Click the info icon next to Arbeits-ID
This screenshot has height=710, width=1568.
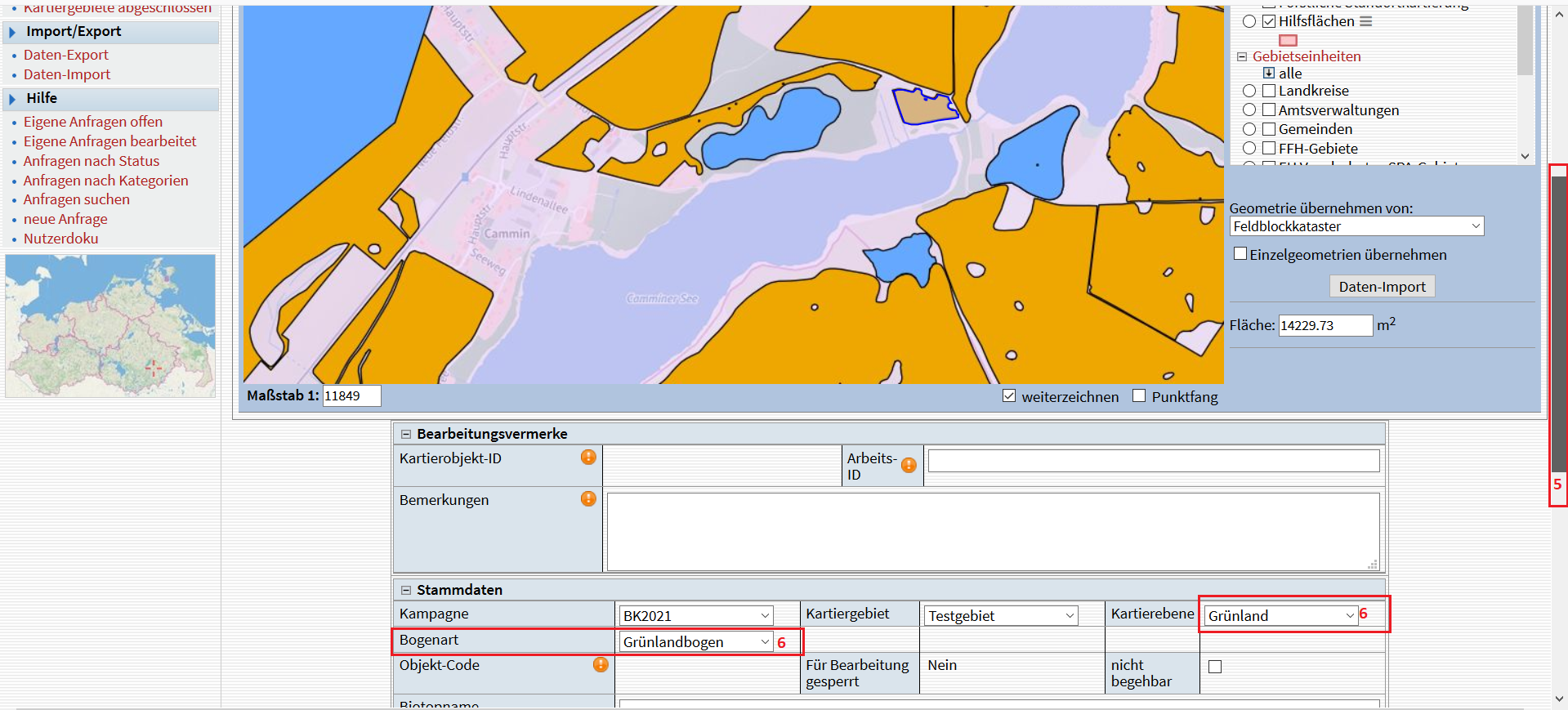click(x=909, y=465)
